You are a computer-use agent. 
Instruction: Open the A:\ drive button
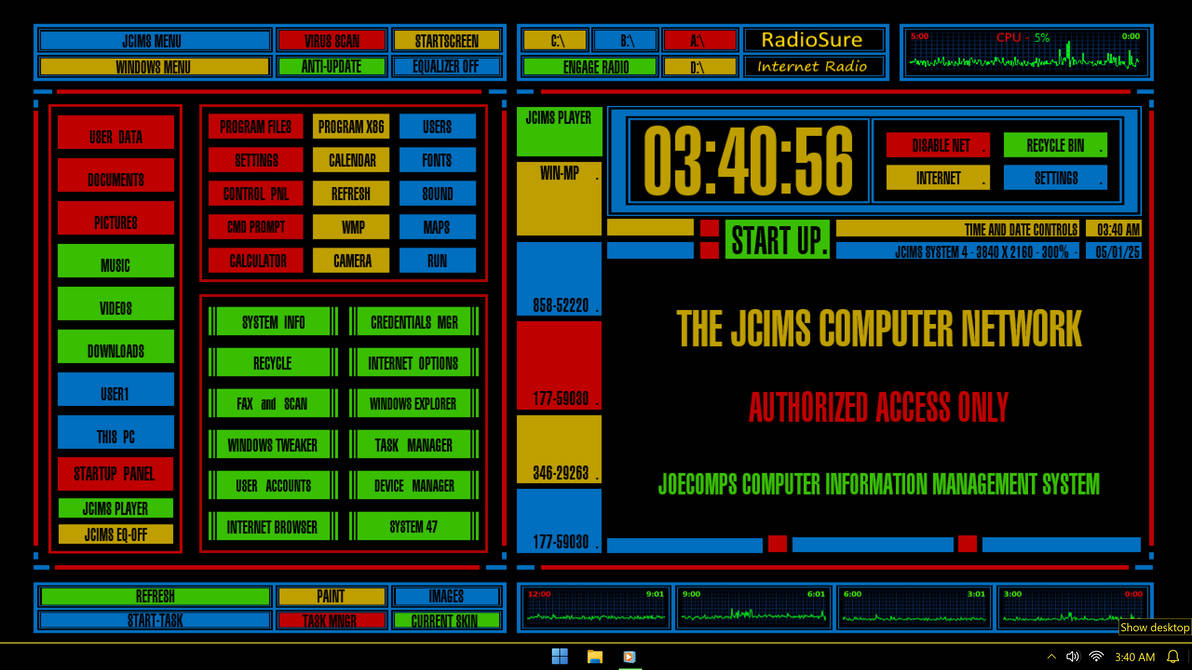pos(699,40)
